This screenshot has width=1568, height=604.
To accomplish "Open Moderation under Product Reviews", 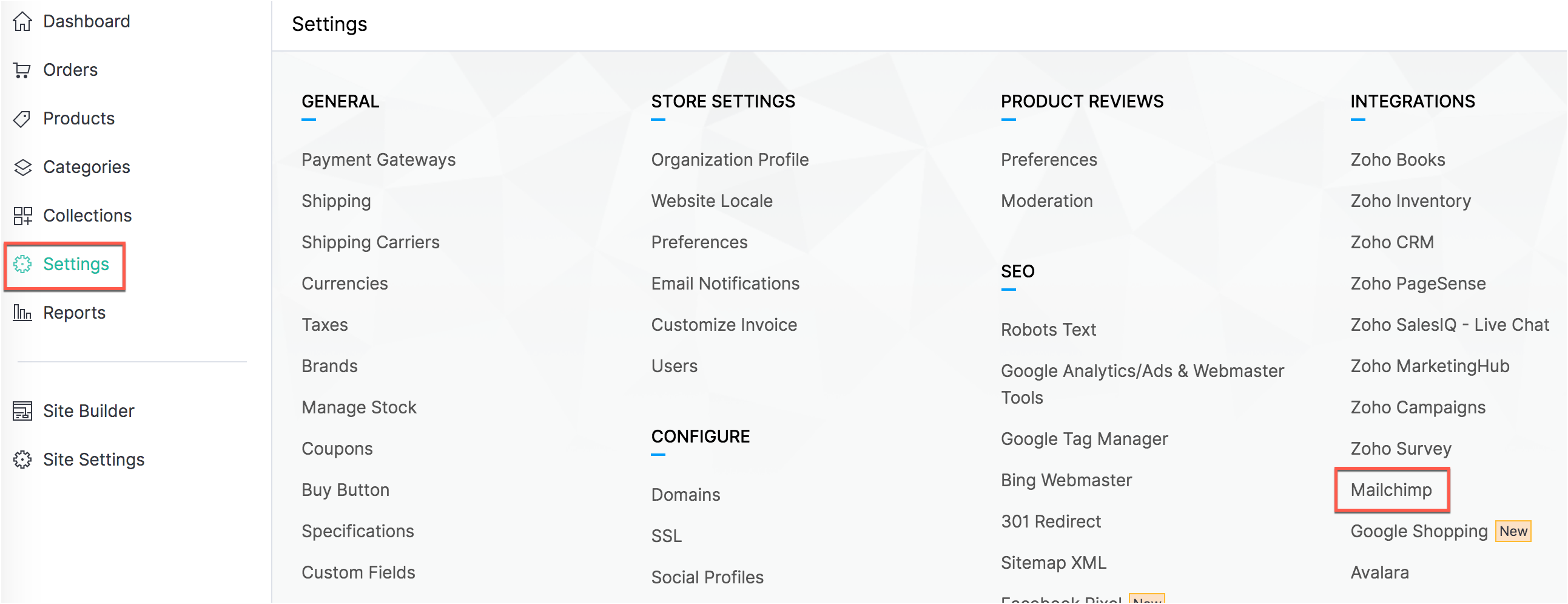I will click(1046, 201).
